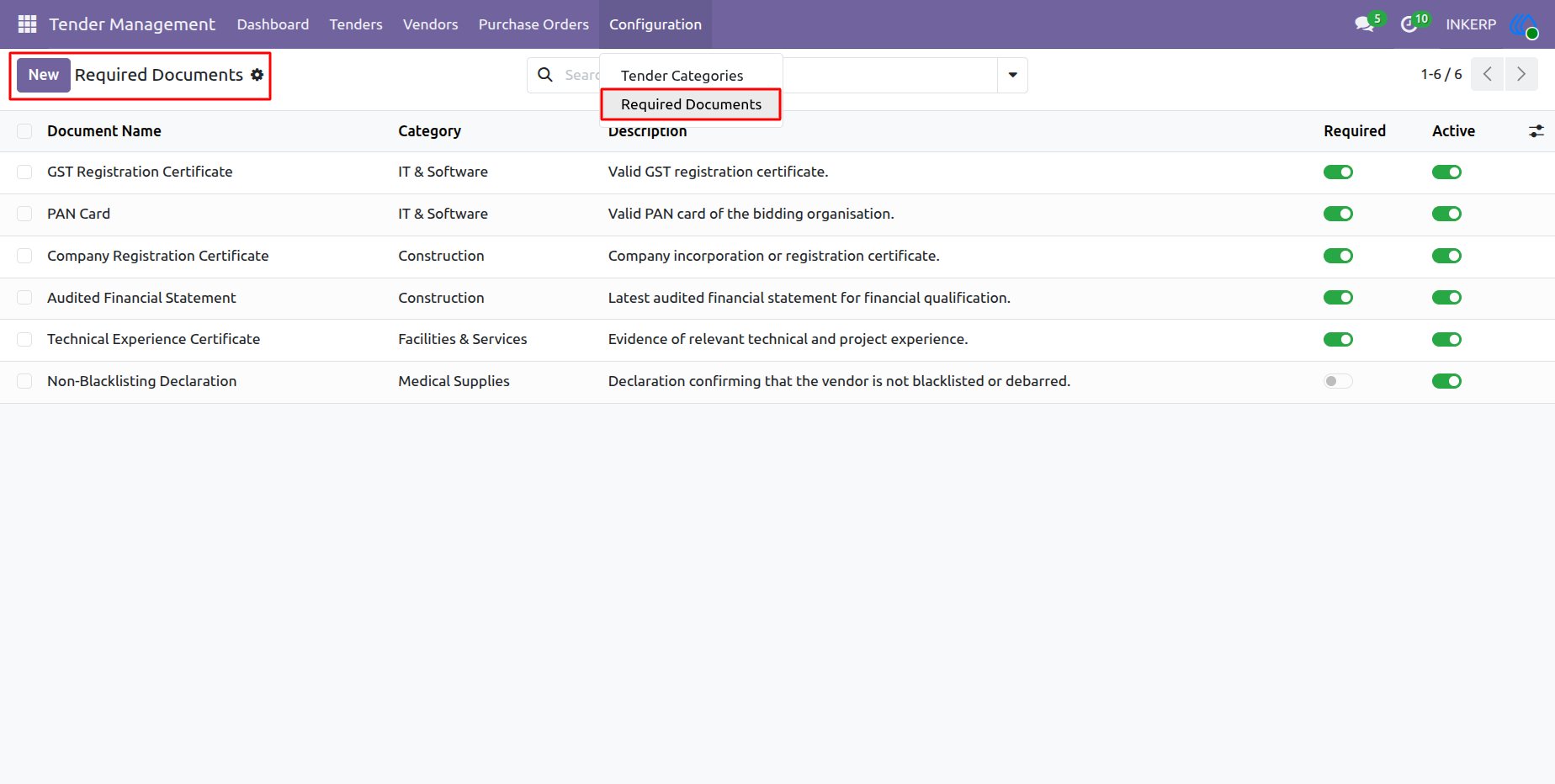Open the apps grid home menu

click(27, 24)
